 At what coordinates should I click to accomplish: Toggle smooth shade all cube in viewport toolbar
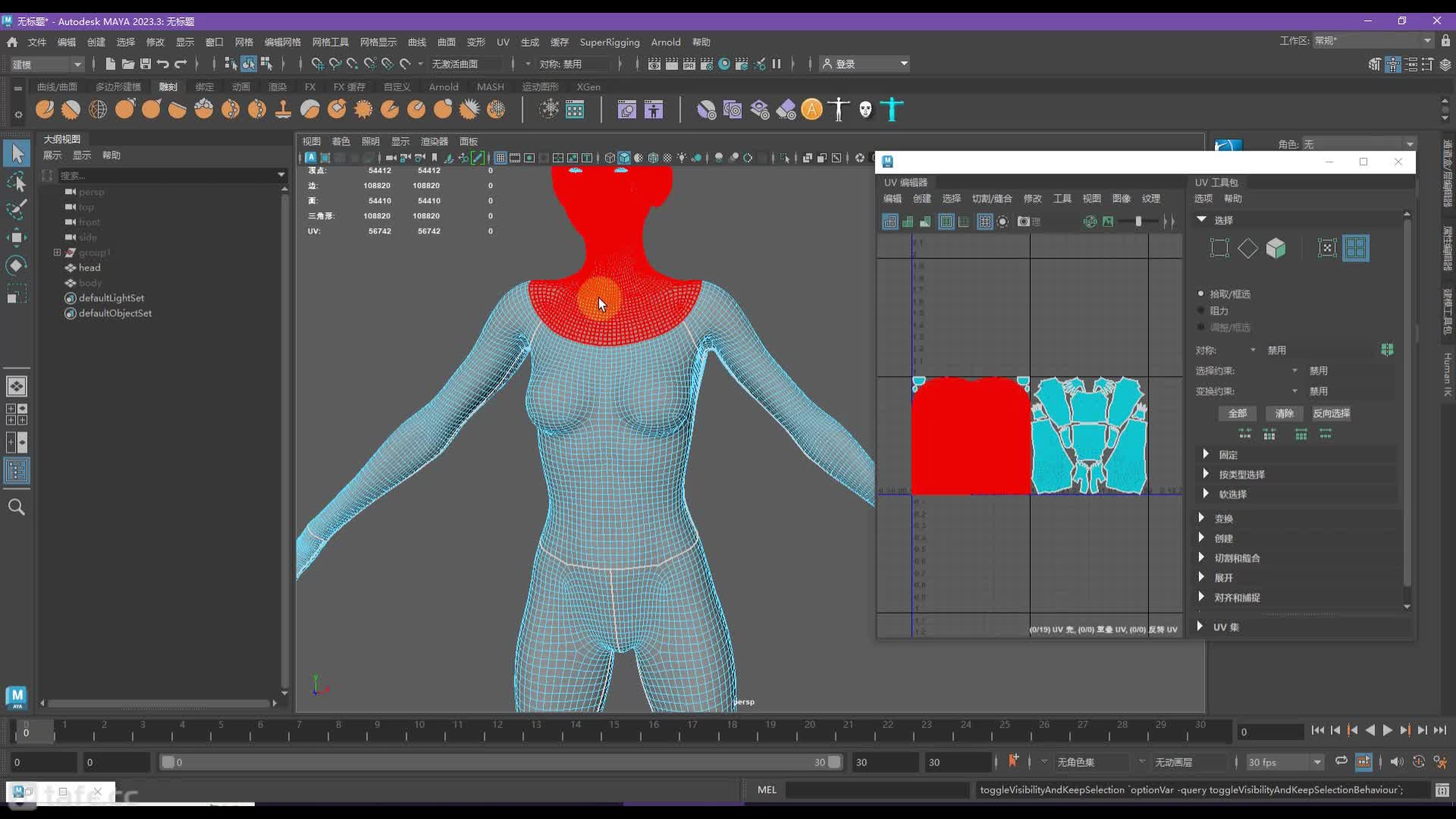pyautogui.click(x=624, y=158)
